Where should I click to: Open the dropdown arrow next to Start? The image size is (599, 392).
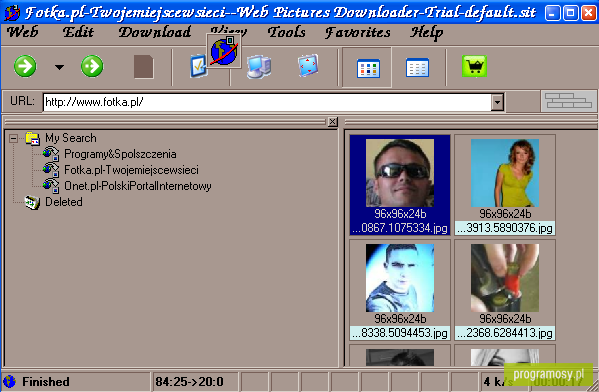click(59, 67)
